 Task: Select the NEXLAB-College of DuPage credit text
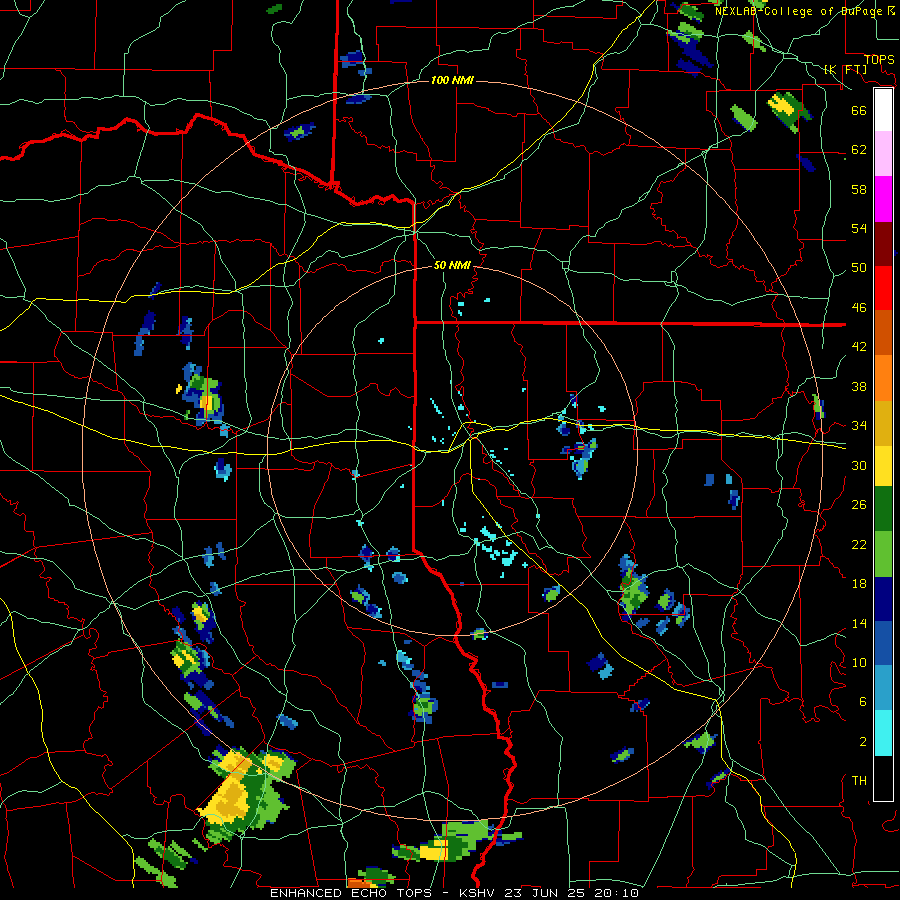[x=805, y=11]
